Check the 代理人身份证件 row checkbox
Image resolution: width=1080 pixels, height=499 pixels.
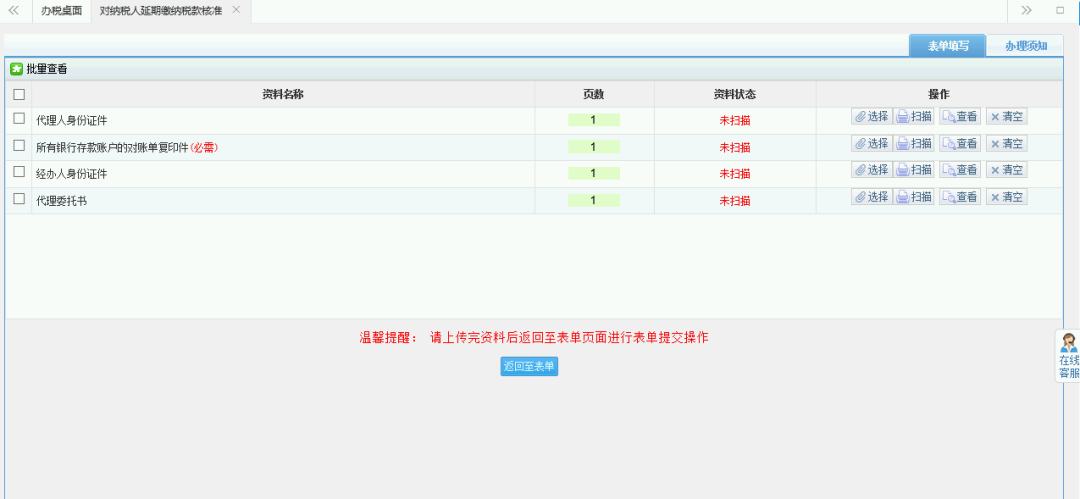pos(19,119)
